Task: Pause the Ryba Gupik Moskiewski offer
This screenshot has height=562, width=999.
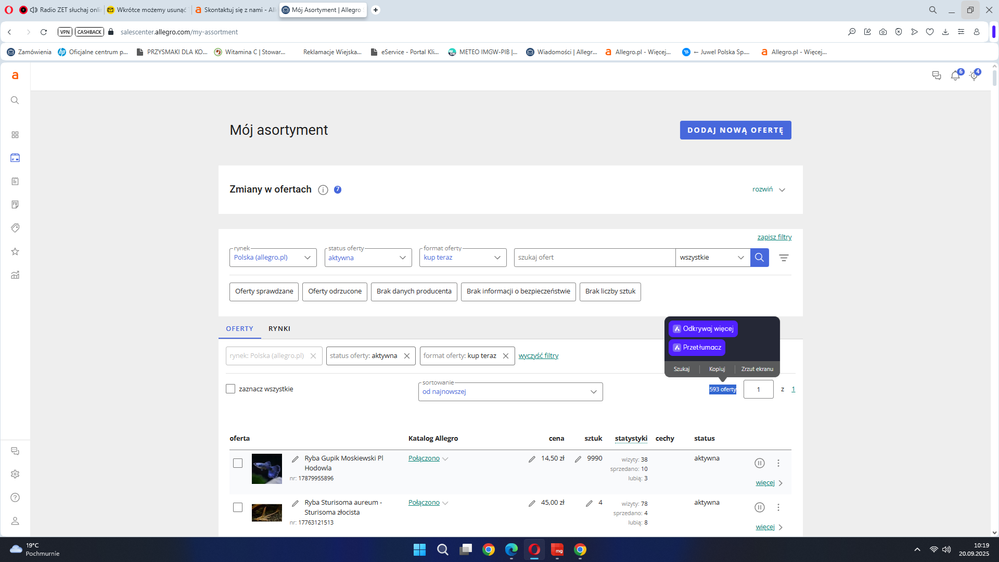Action: click(x=760, y=463)
